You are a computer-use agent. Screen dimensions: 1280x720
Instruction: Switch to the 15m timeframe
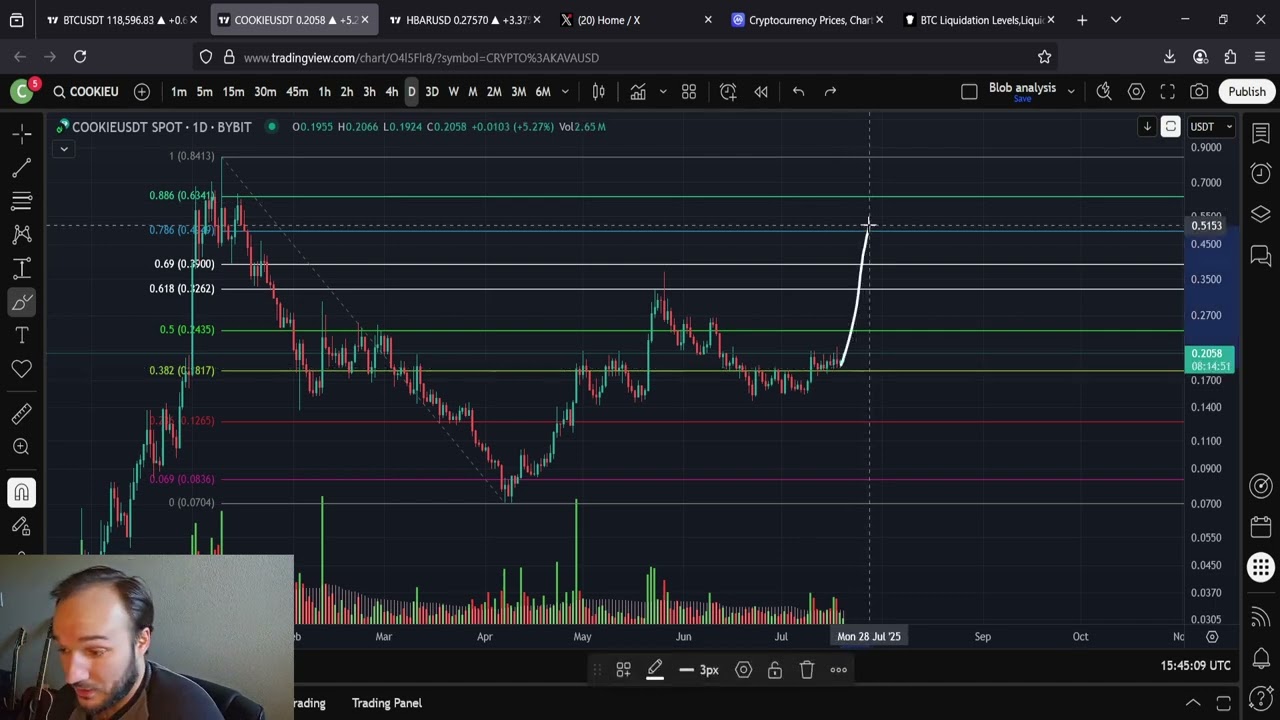pos(233,92)
